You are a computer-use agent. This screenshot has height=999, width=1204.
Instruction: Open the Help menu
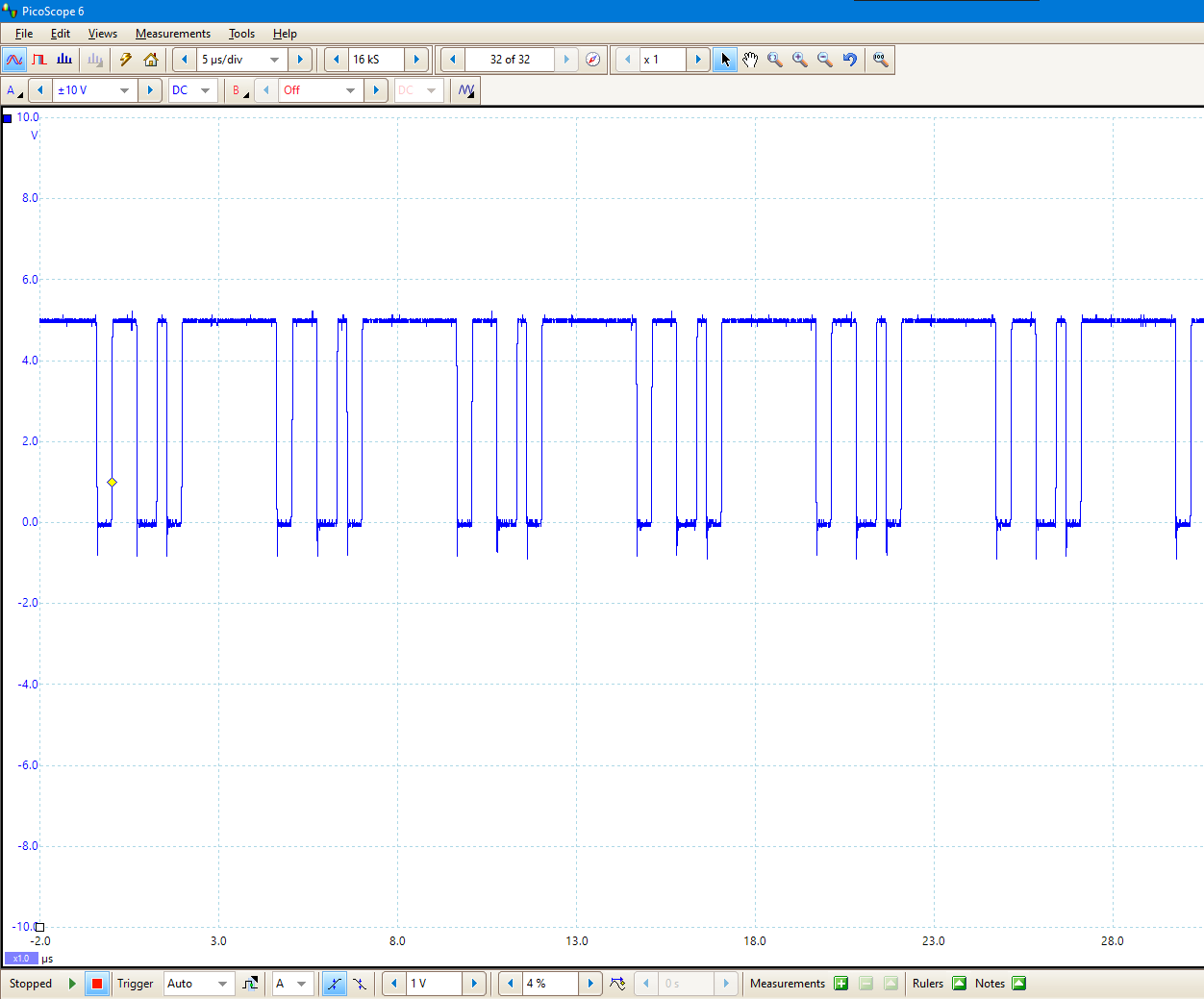tap(285, 34)
